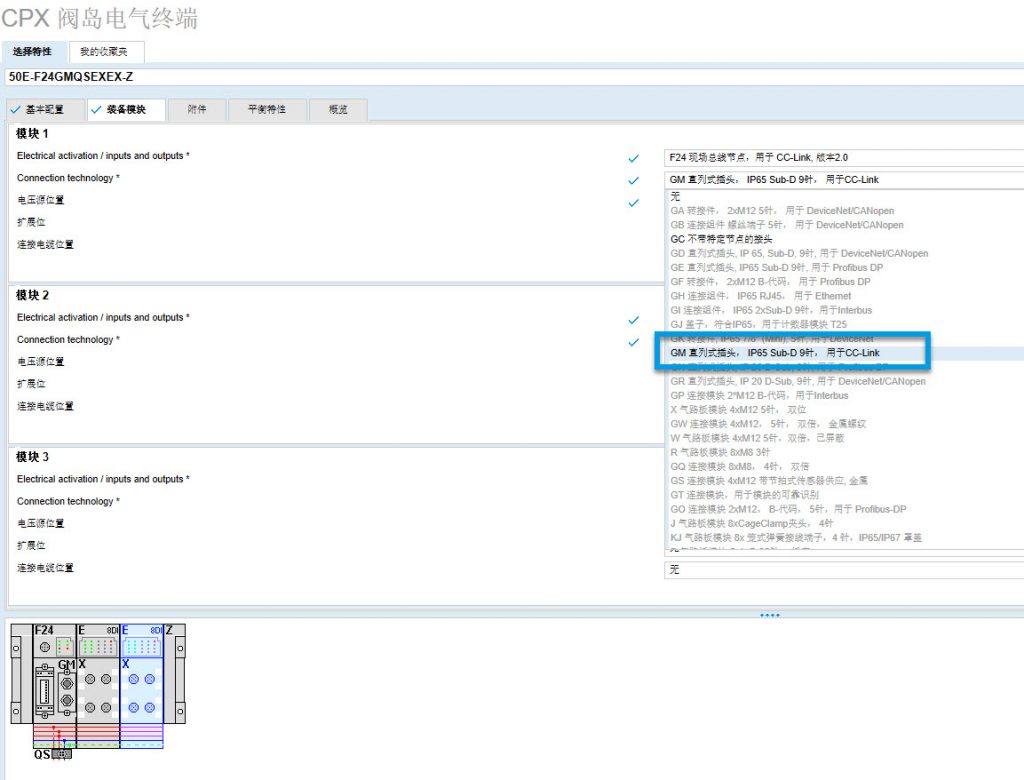Click the blue X connection block with M12 sockets

click(x=141, y=690)
